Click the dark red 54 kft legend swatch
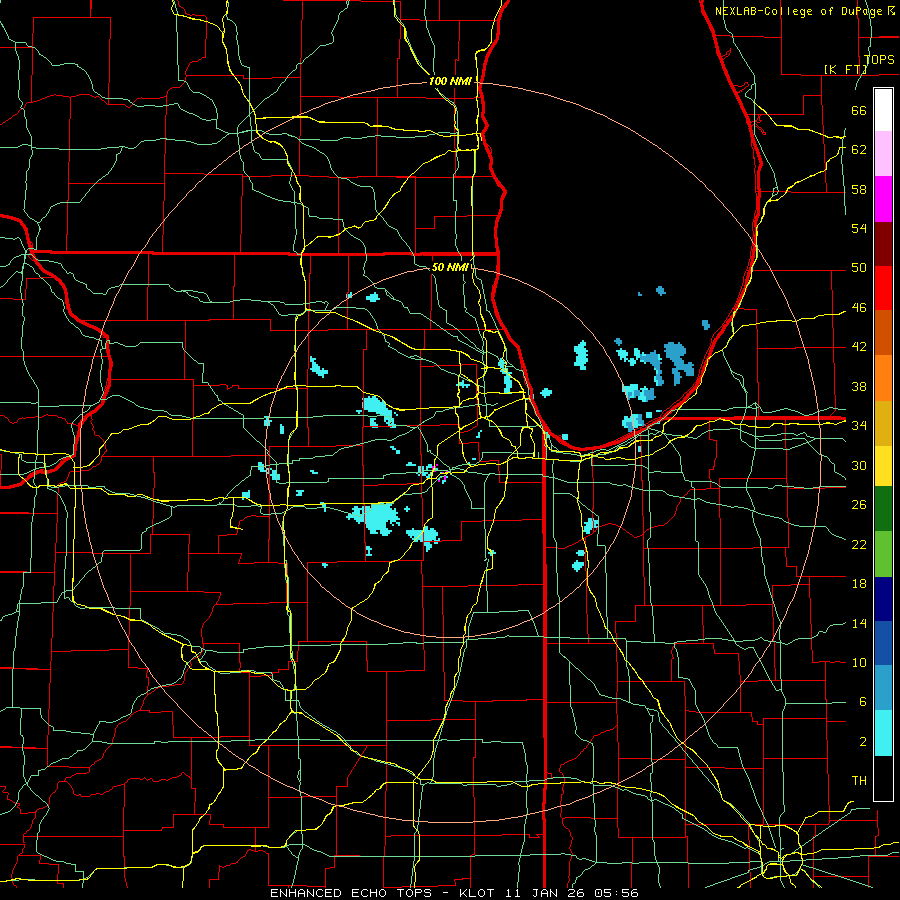 (x=883, y=244)
